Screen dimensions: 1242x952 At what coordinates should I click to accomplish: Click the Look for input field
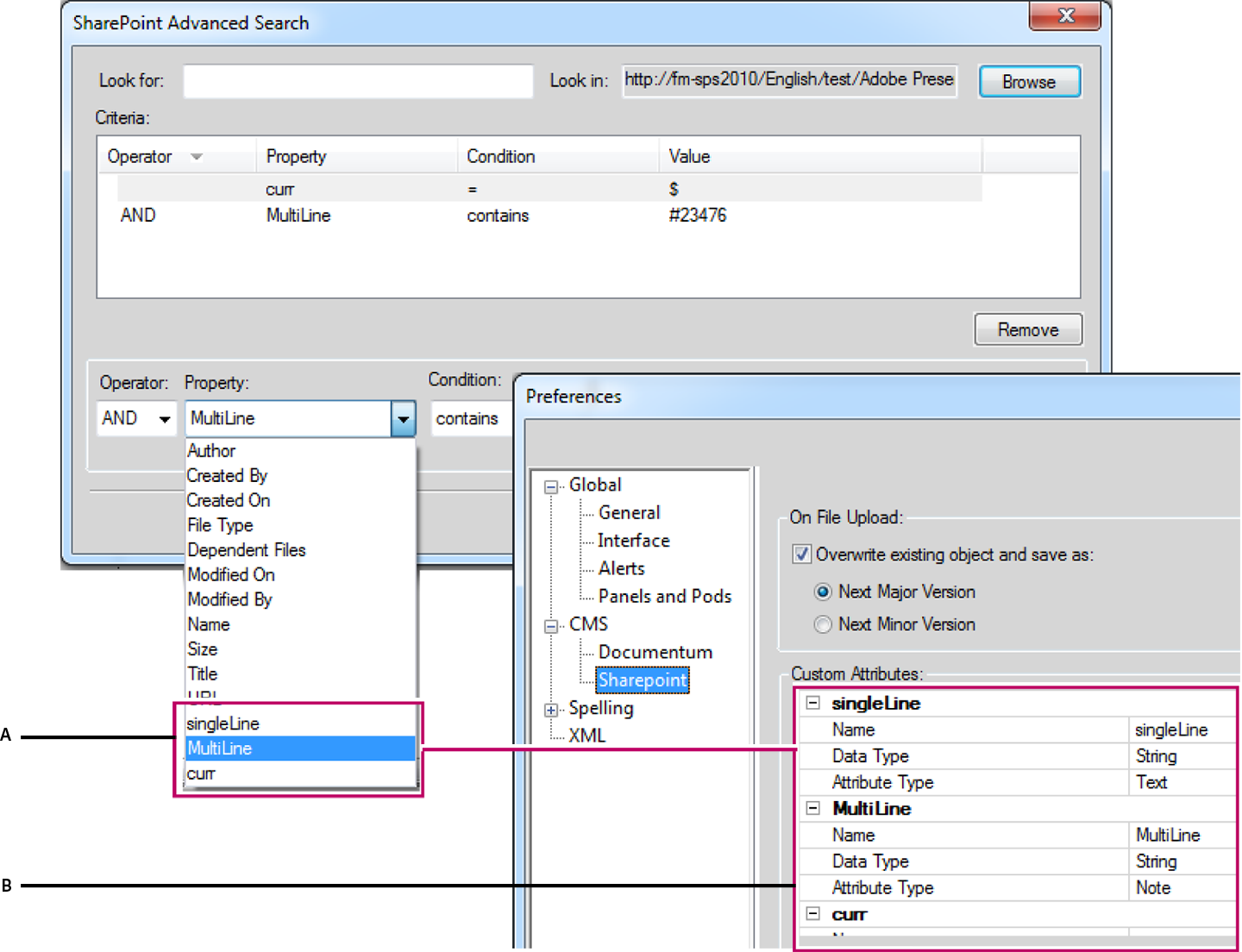coord(357,80)
